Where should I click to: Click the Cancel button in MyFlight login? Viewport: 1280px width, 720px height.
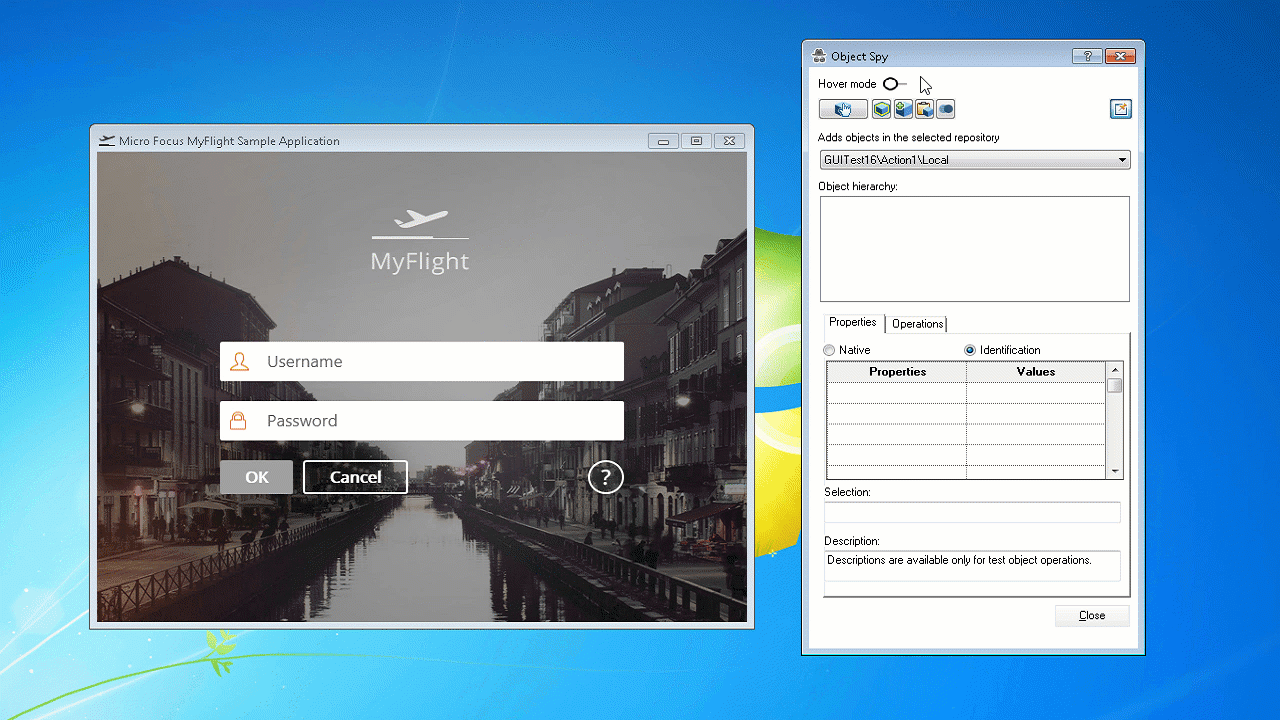[x=355, y=477]
